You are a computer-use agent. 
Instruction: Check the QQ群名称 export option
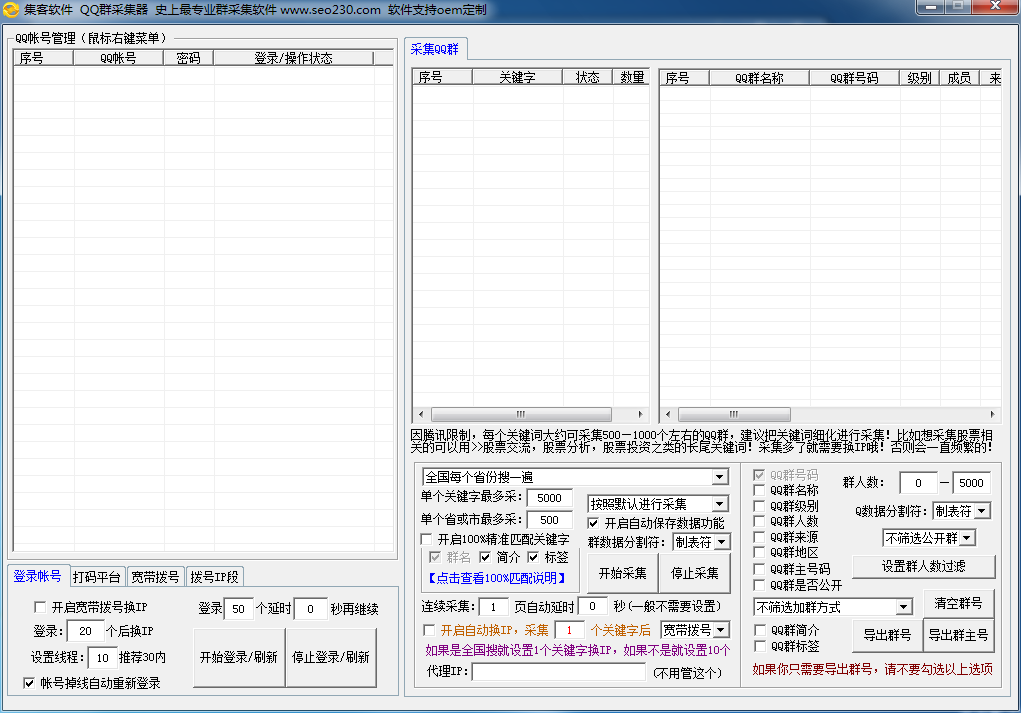pos(760,491)
